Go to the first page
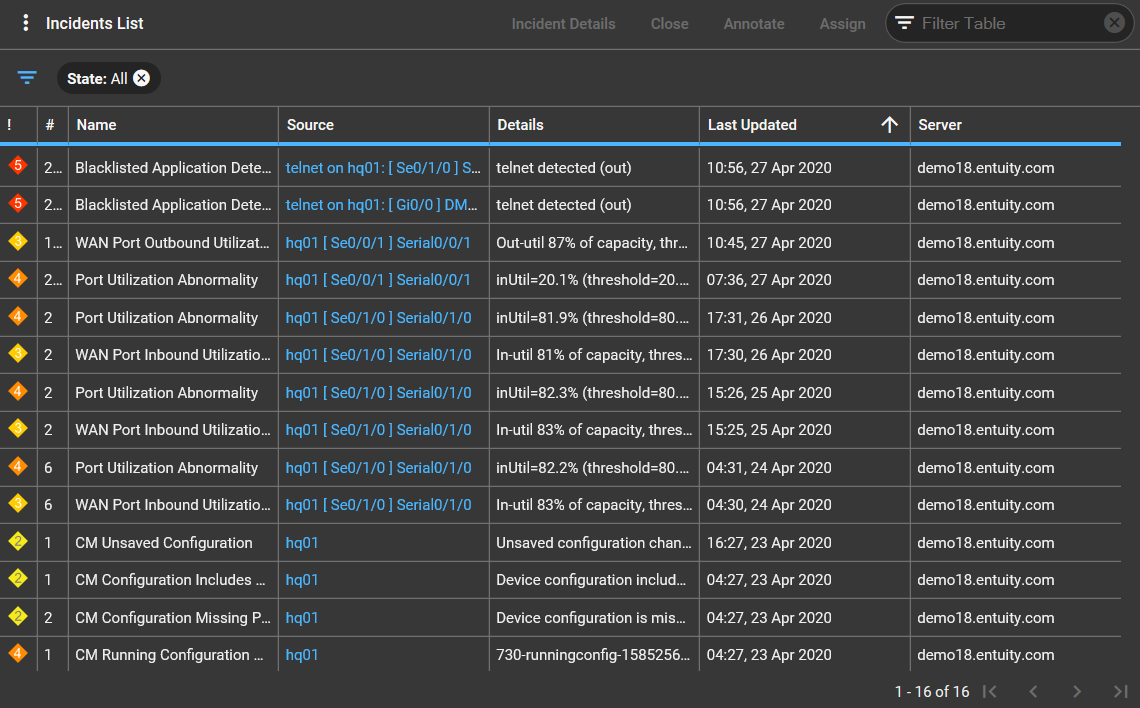The width and height of the screenshot is (1140, 708). point(990,691)
